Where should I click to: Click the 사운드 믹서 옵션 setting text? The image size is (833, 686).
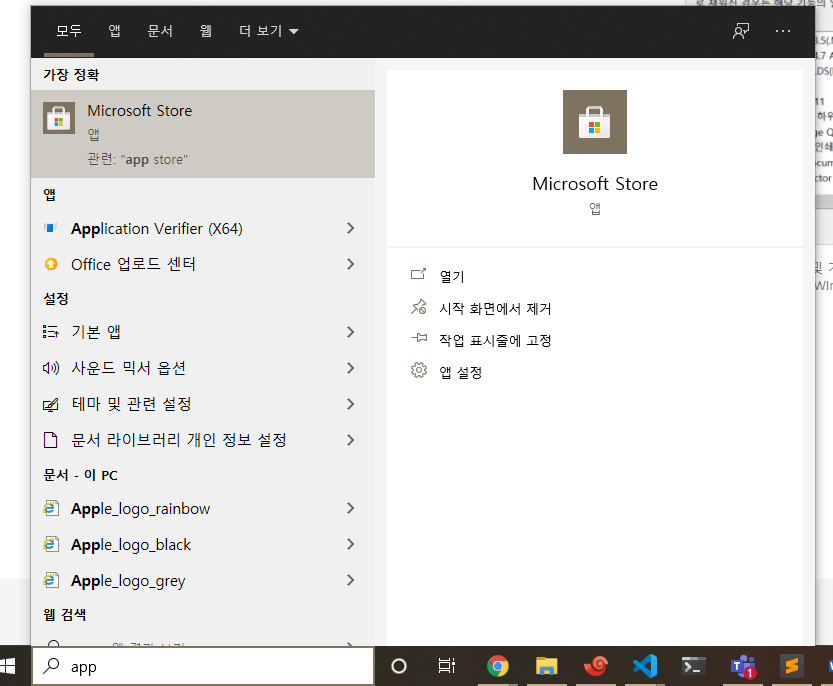tap(129, 368)
